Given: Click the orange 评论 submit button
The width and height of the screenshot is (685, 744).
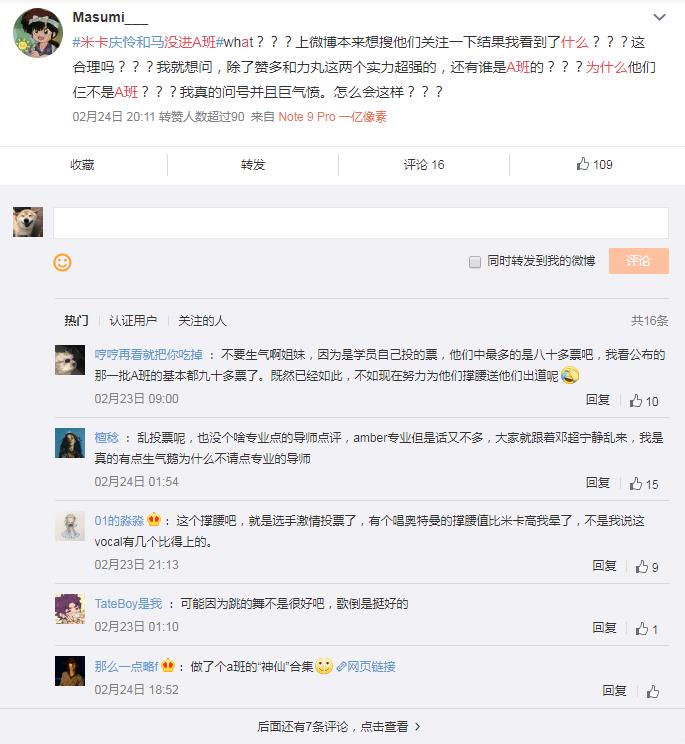Looking at the screenshot, I should coord(638,261).
